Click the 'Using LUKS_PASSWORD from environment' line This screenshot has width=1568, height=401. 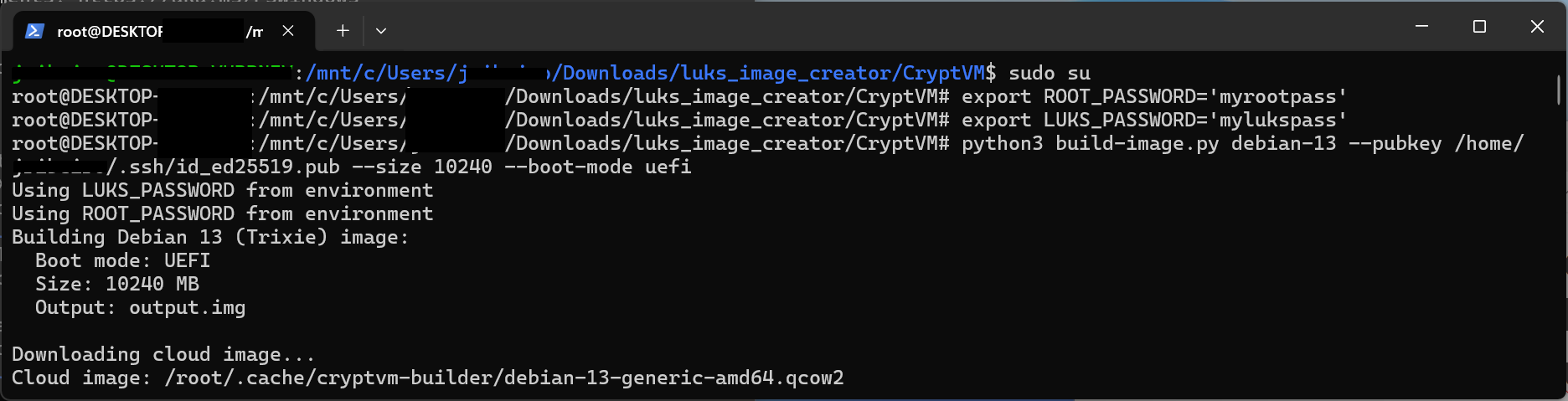click(x=222, y=191)
